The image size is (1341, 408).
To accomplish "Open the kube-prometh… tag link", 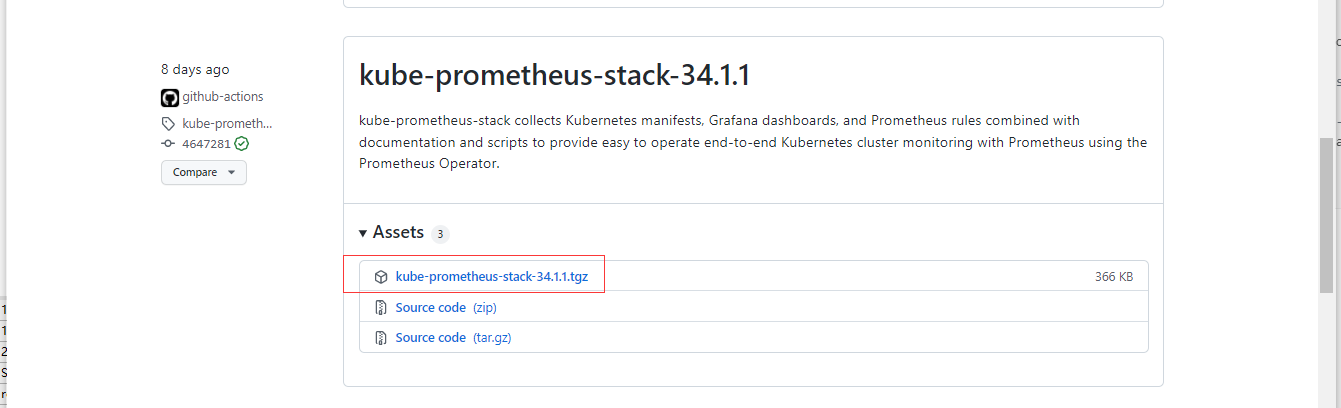I will pos(227,124).
